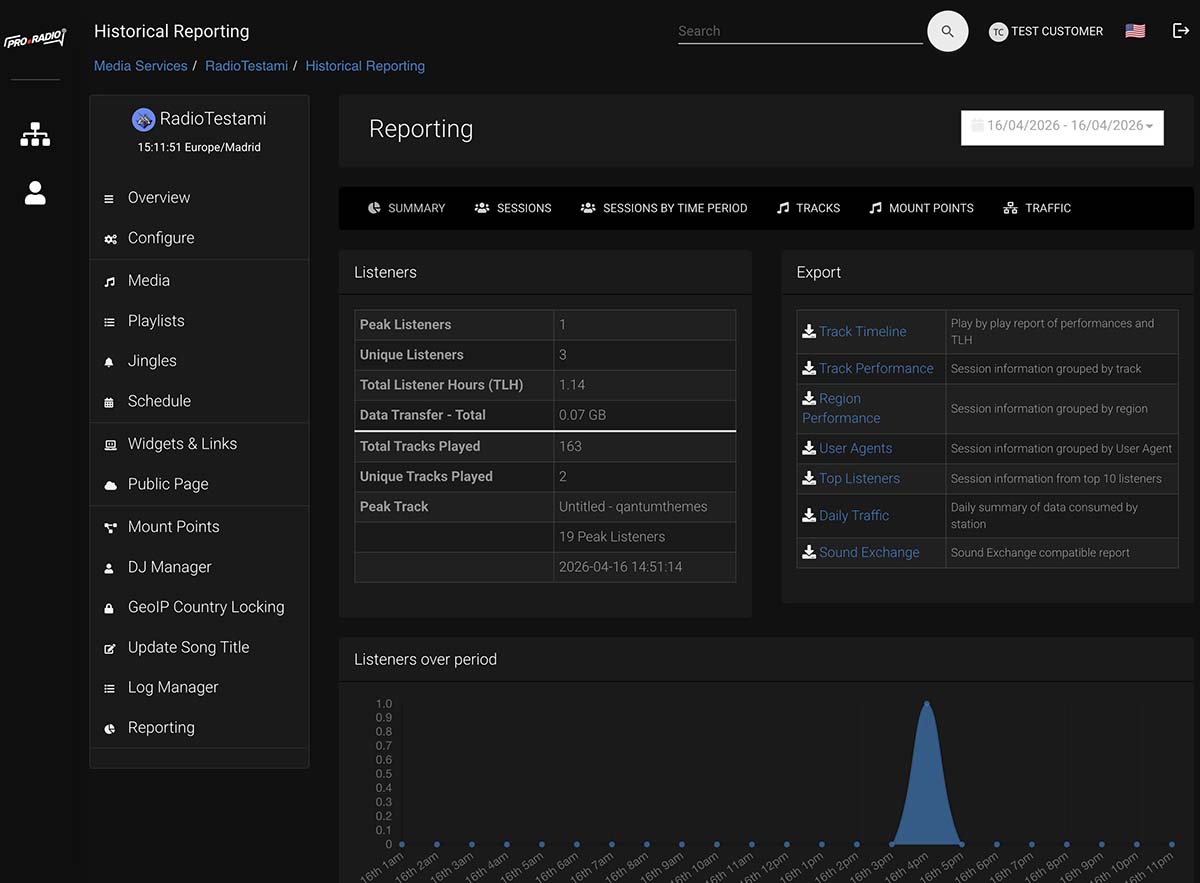
Task: Switch to the SESSIONS tab
Action: point(513,208)
